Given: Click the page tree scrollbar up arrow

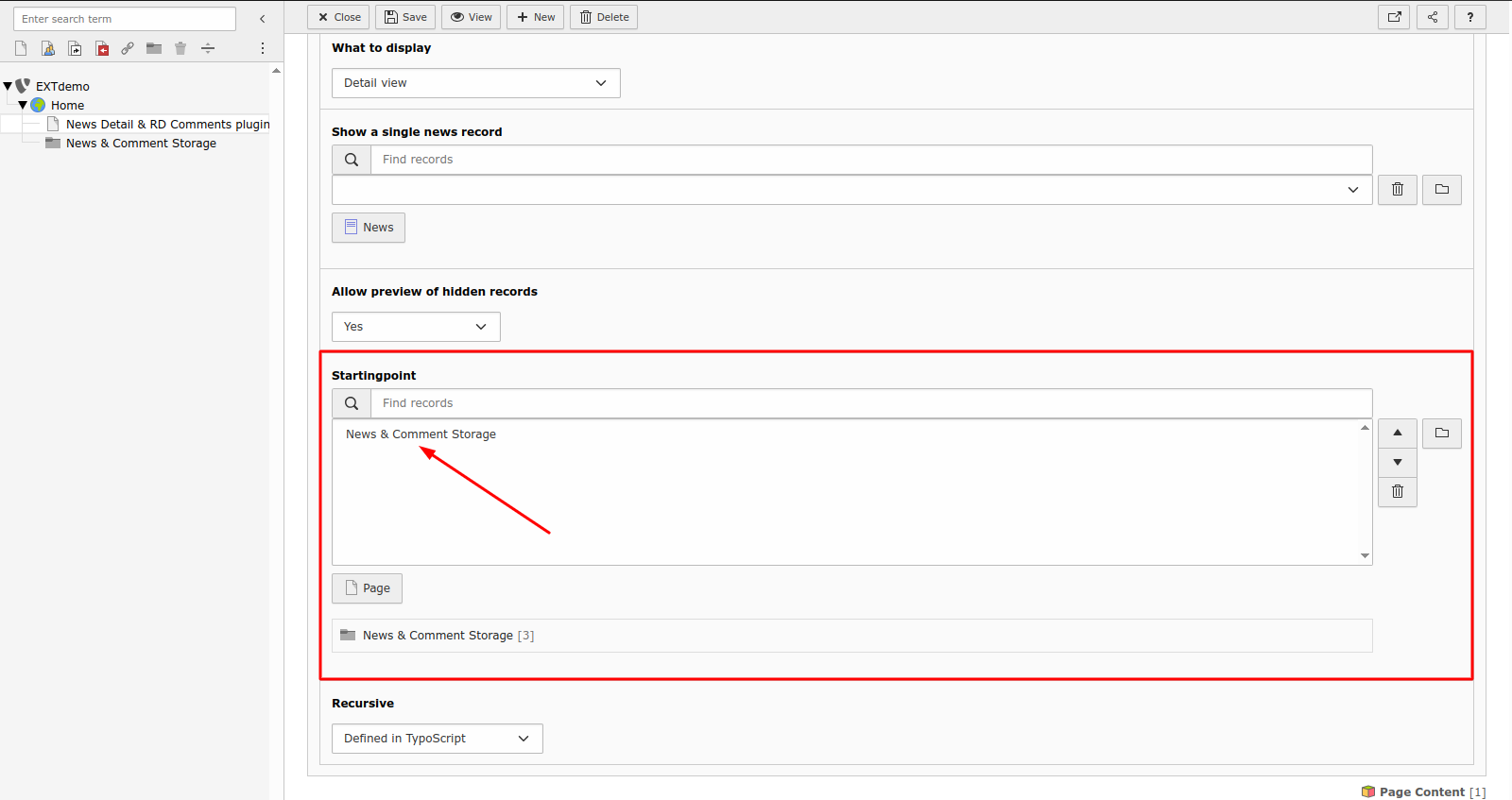Looking at the screenshot, I should tap(276, 71).
